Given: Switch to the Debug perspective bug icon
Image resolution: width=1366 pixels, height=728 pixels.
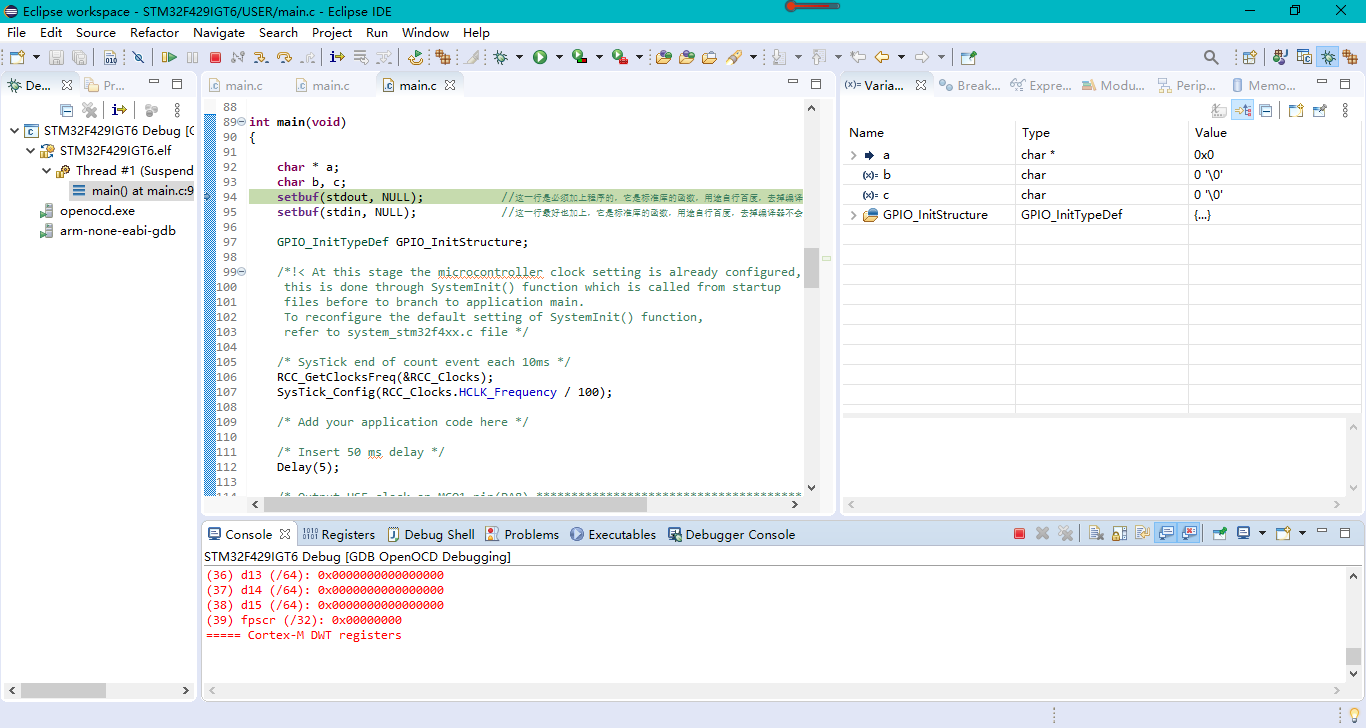Looking at the screenshot, I should click(1328, 57).
